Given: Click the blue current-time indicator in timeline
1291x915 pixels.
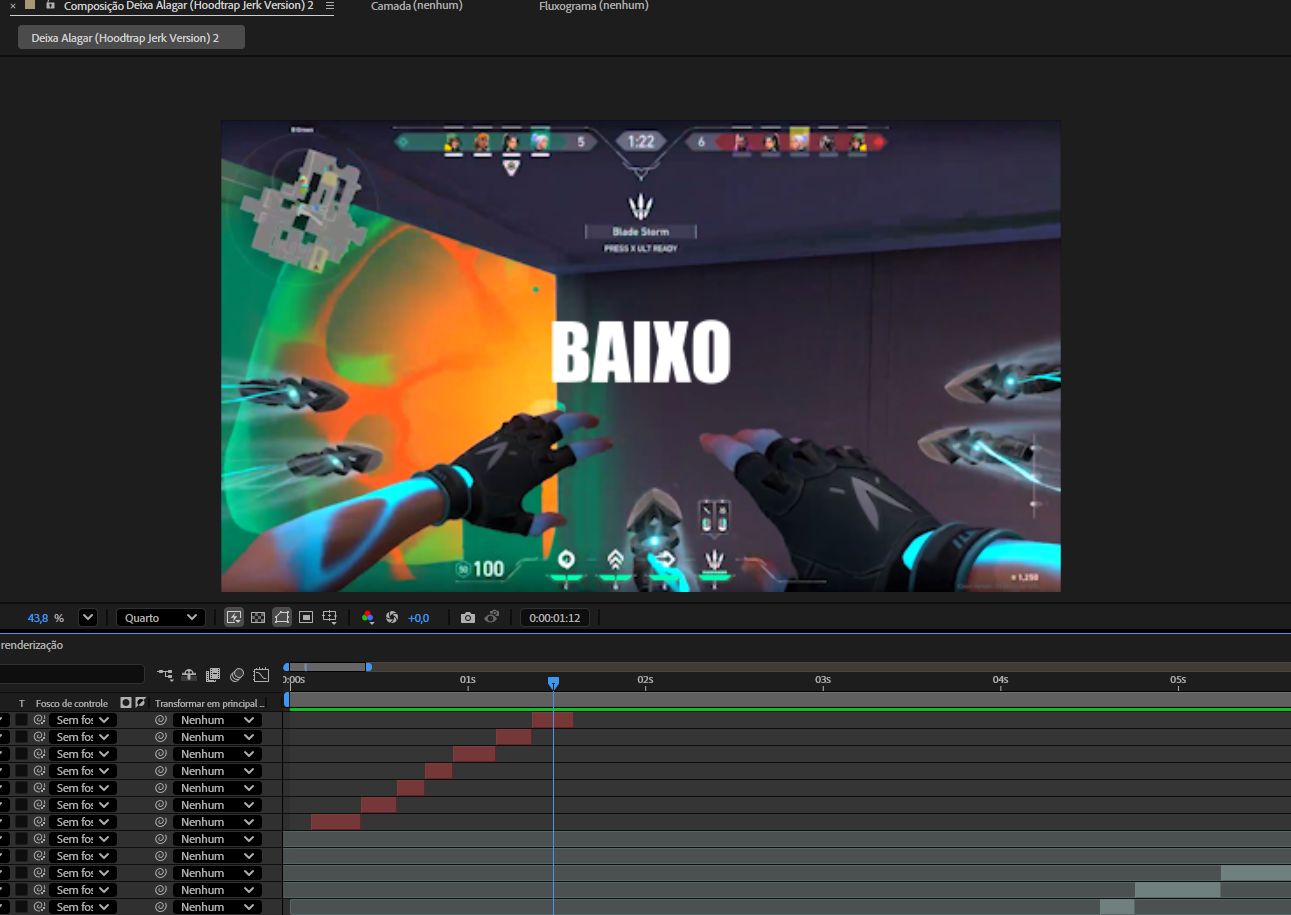Looking at the screenshot, I should [553, 682].
